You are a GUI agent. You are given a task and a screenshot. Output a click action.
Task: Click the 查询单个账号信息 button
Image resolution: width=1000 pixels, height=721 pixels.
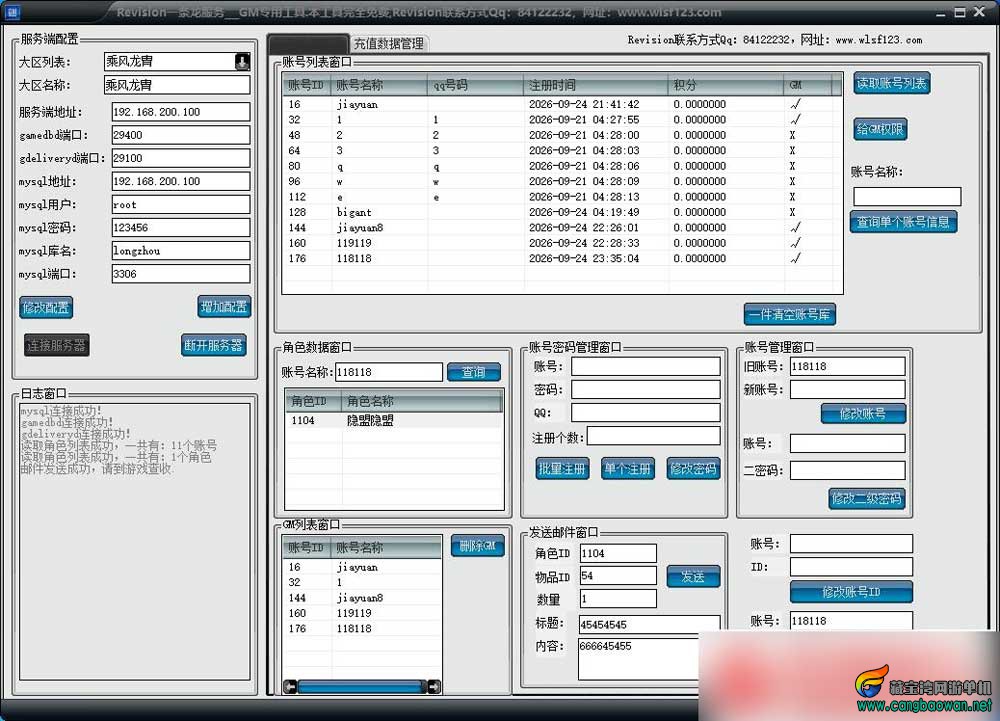click(903, 222)
